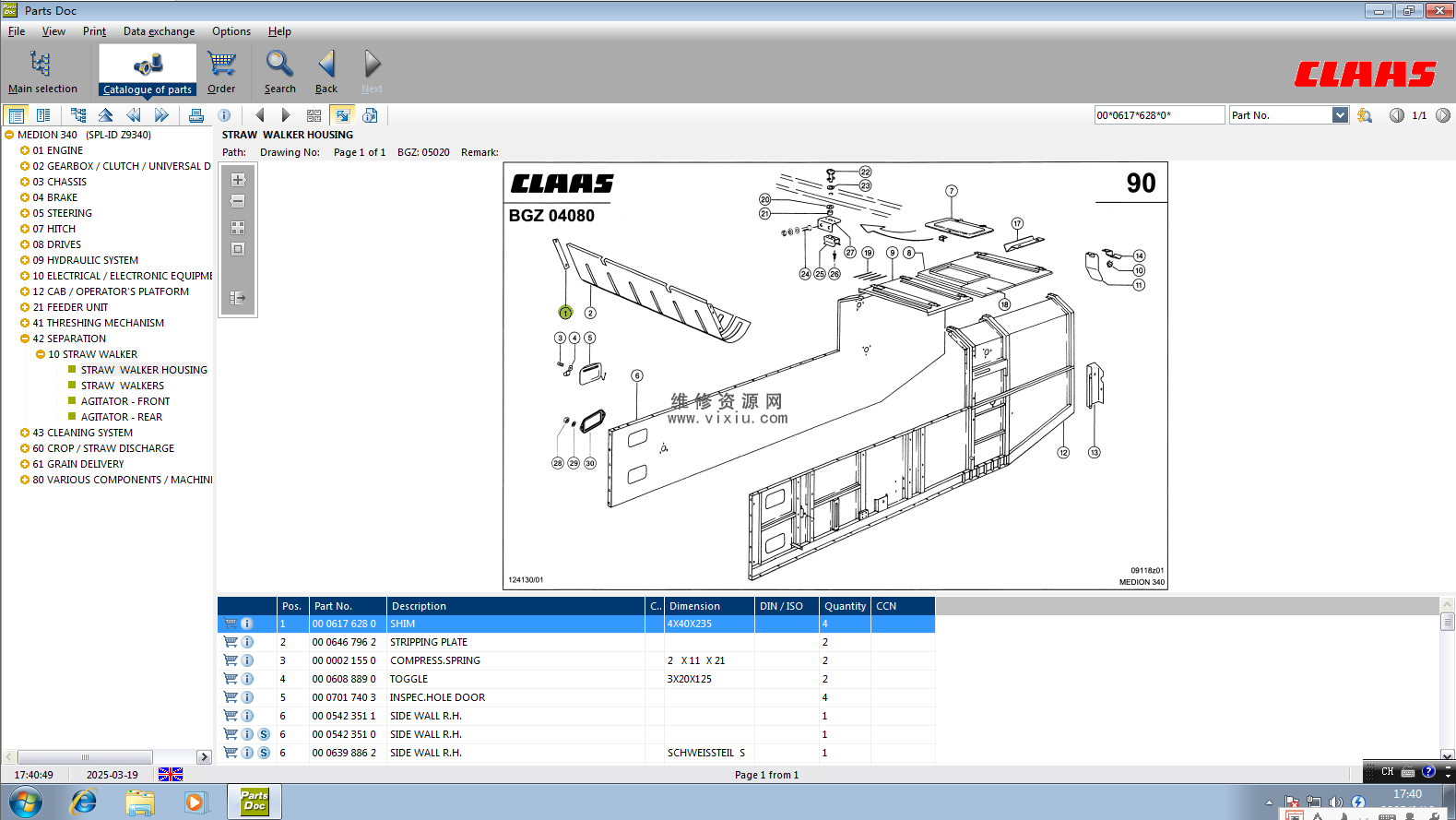Open the Part No. search type dropdown

(1340, 115)
